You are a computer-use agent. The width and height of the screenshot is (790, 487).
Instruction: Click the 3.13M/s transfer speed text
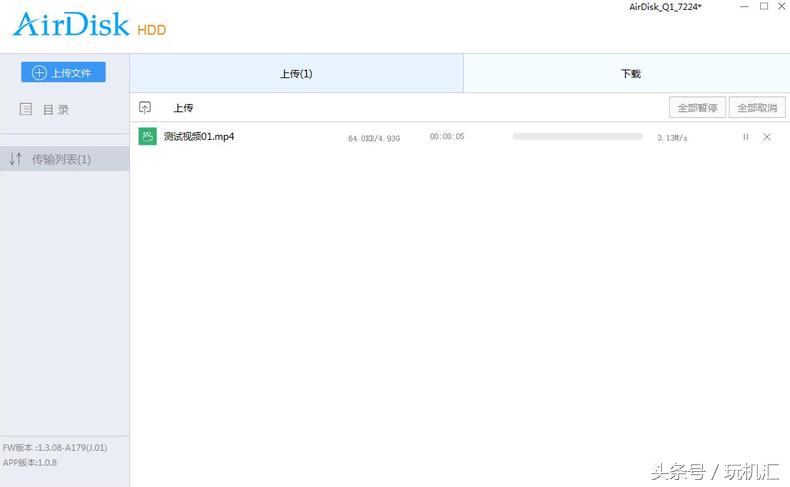[x=672, y=137]
